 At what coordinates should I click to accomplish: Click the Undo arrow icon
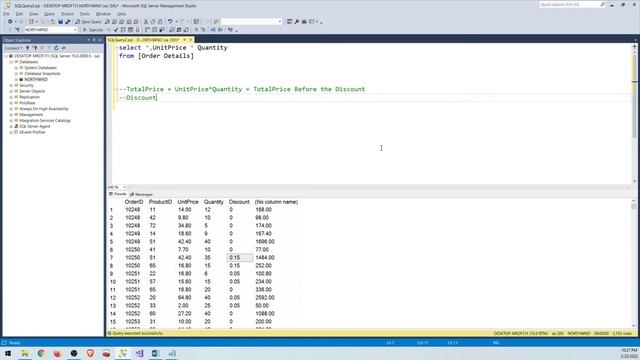pyautogui.click(x=170, y=22)
